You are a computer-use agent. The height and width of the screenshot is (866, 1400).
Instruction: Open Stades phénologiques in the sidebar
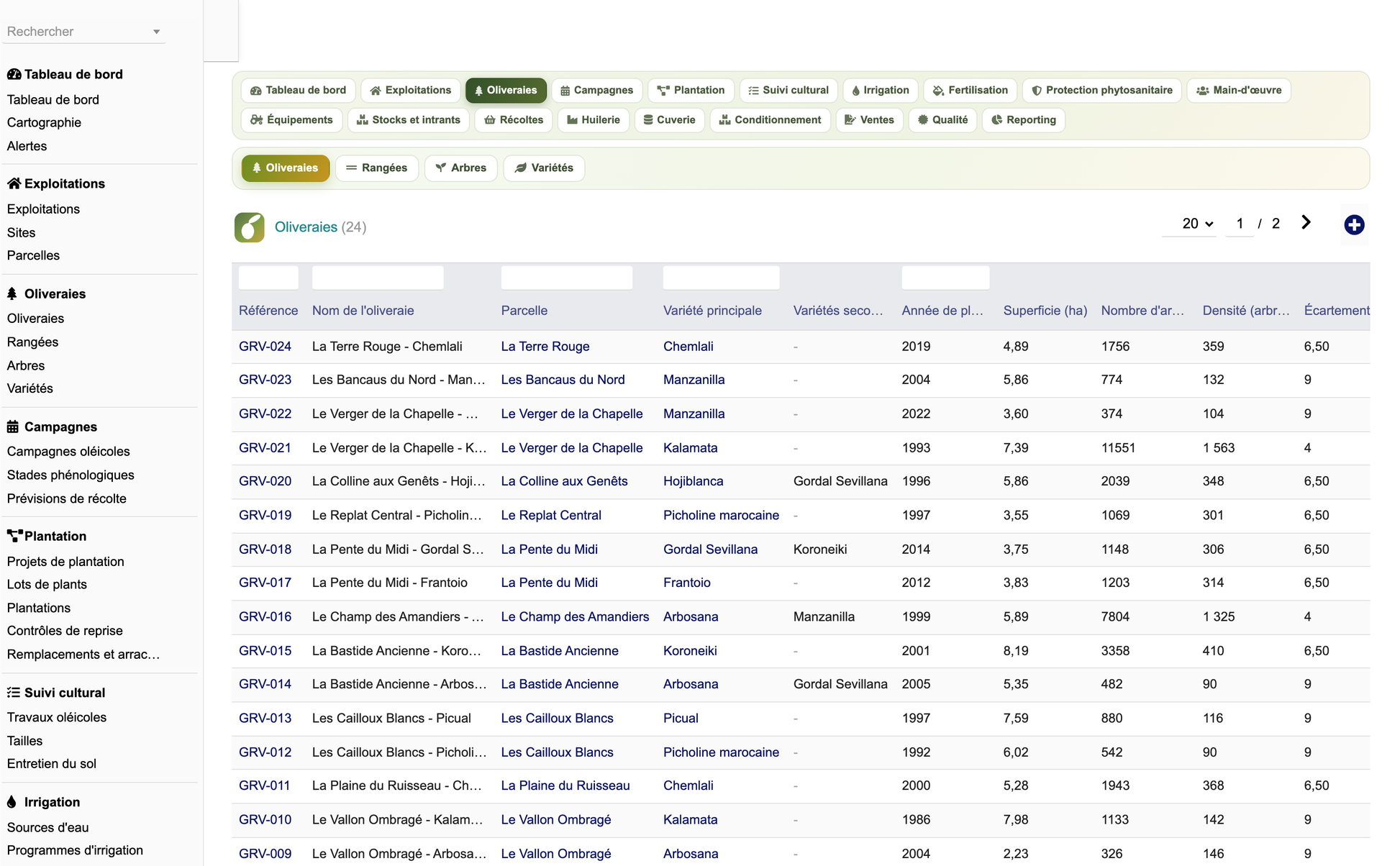[71, 475]
